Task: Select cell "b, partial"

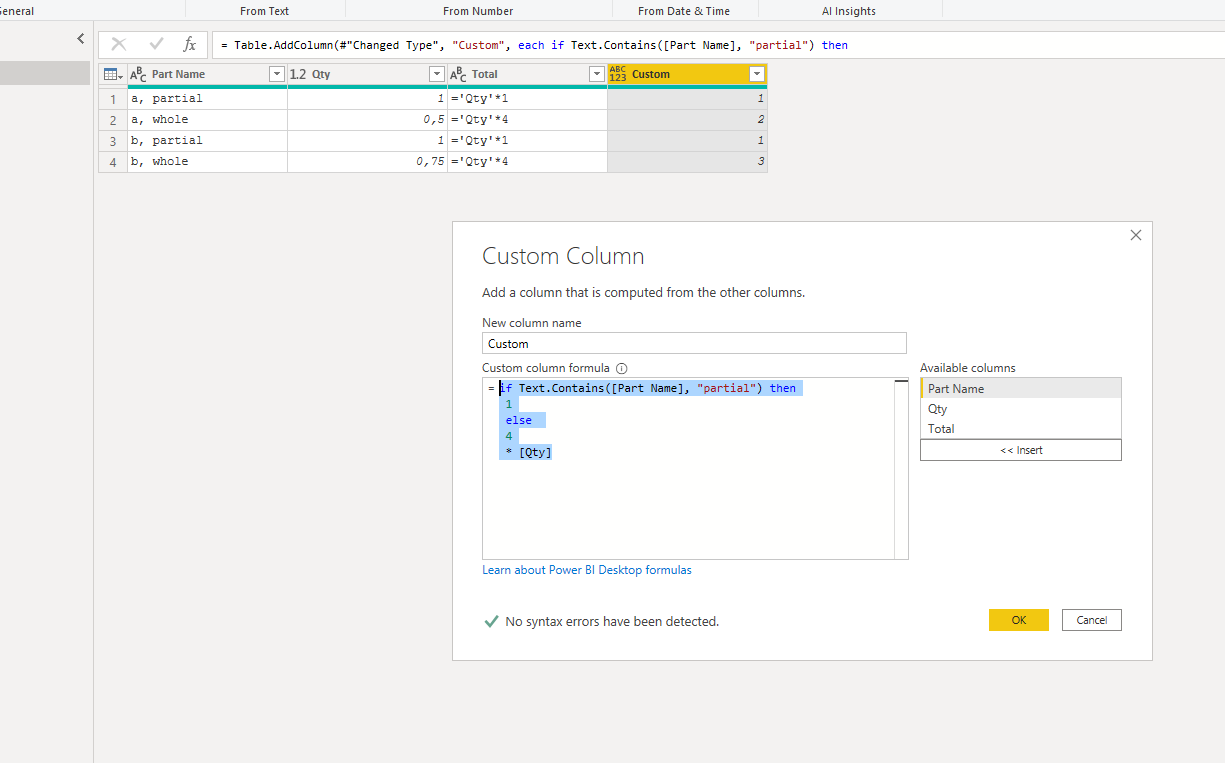Action: (x=207, y=141)
